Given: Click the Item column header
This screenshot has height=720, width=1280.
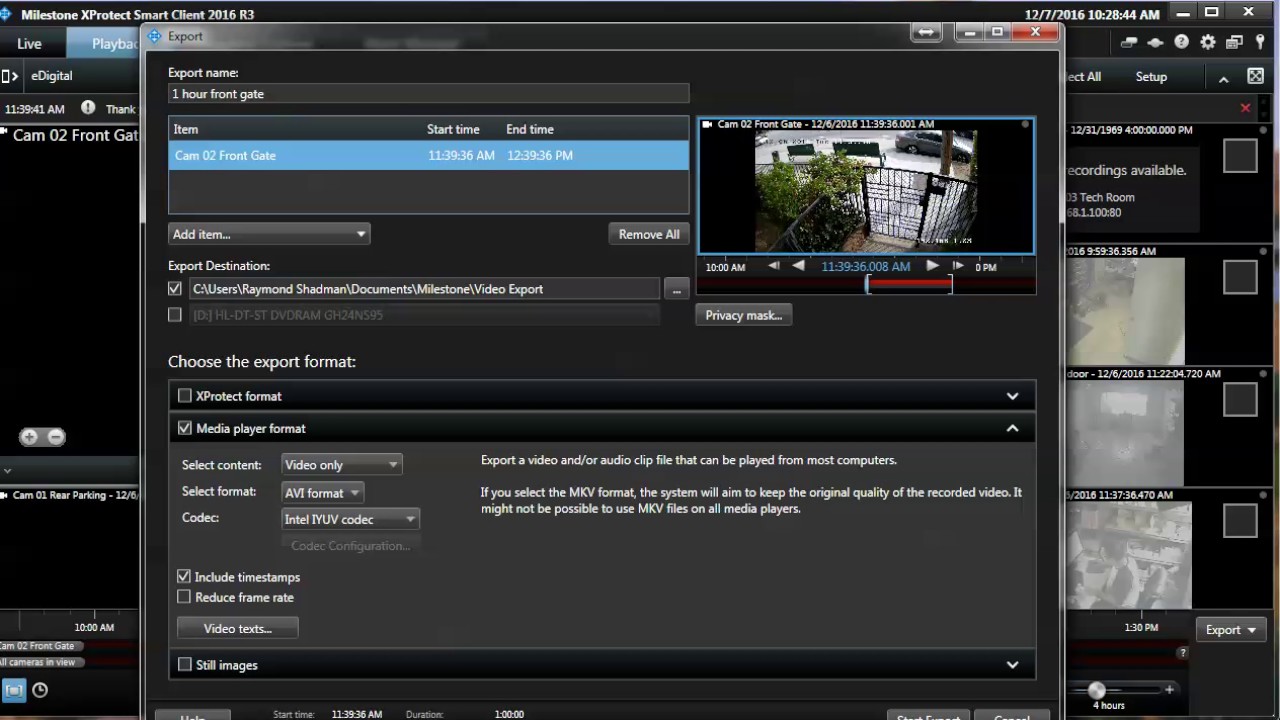Looking at the screenshot, I should pos(186,129).
